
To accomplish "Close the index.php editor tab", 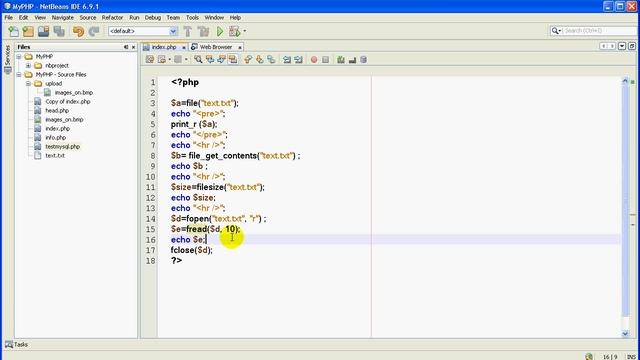I will [184, 47].
